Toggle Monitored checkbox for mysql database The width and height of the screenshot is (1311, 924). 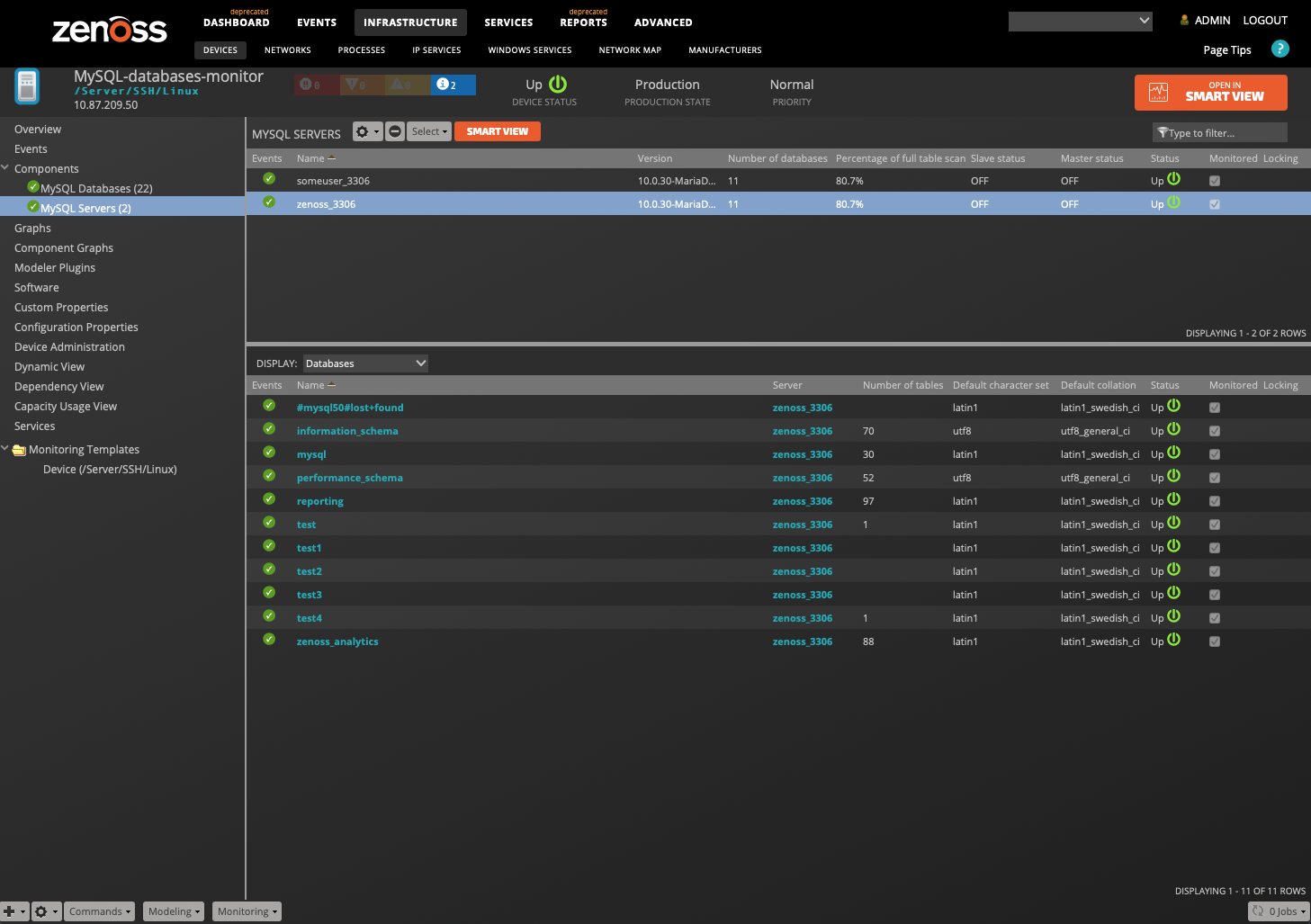[x=1215, y=454]
